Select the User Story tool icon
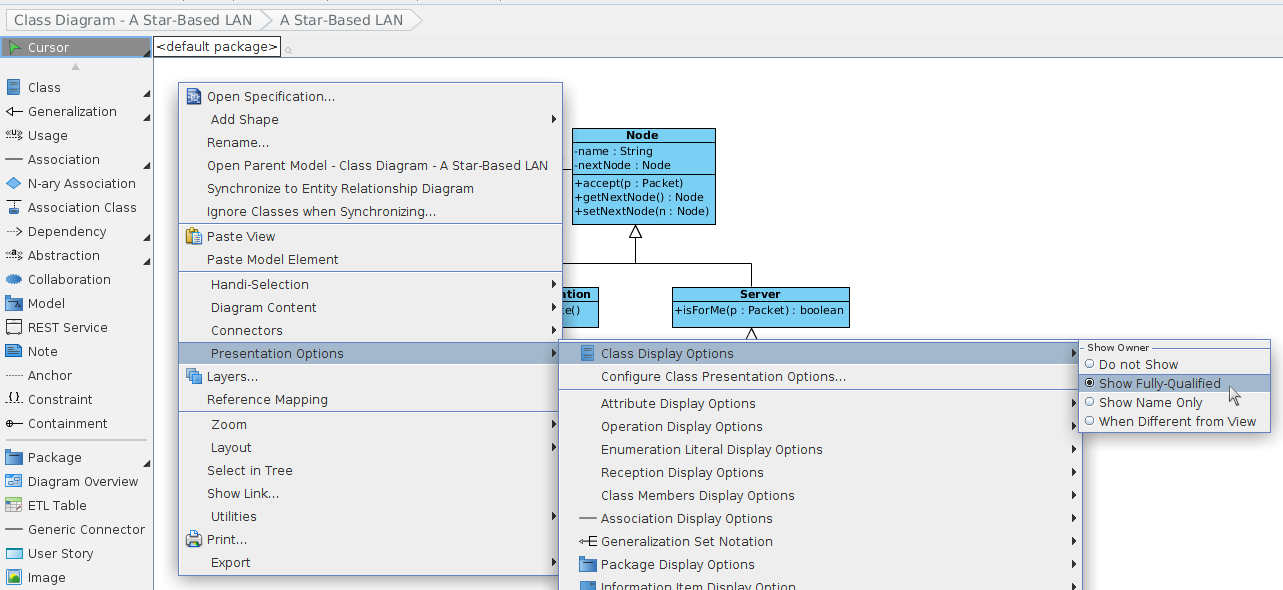The image size is (1283, 590). tap(14, 553)
